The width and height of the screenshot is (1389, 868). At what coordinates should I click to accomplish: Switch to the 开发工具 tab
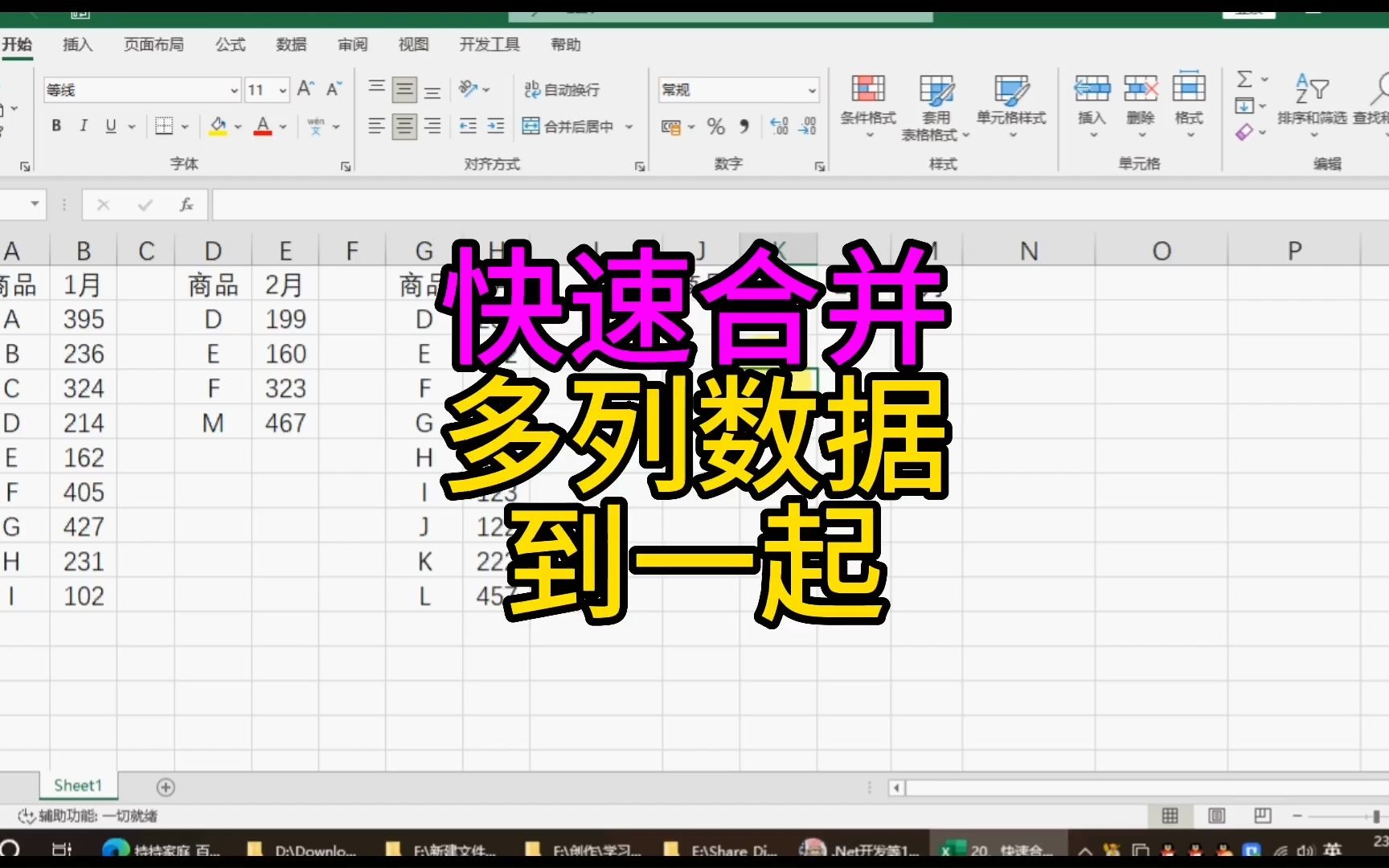[490, 44]
